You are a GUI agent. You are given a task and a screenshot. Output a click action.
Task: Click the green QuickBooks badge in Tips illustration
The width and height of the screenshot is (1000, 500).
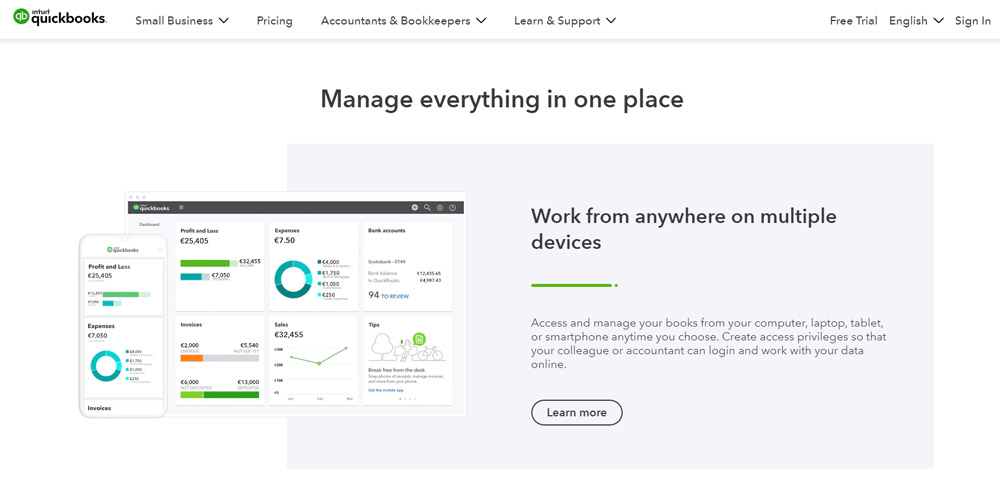coord(419,339)
